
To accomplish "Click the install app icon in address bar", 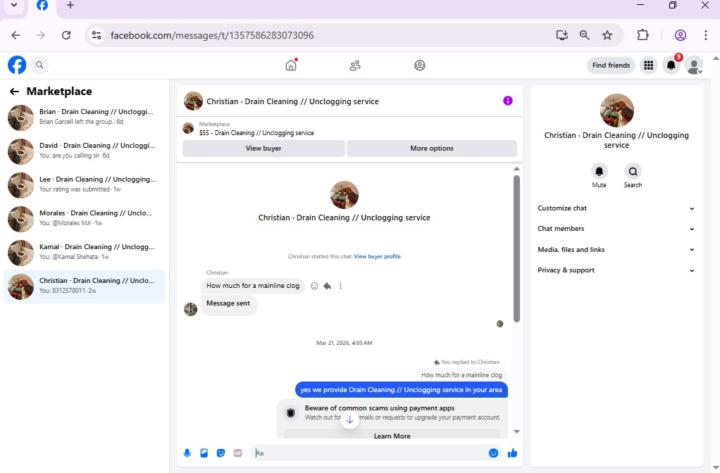I will click(562, 35).
